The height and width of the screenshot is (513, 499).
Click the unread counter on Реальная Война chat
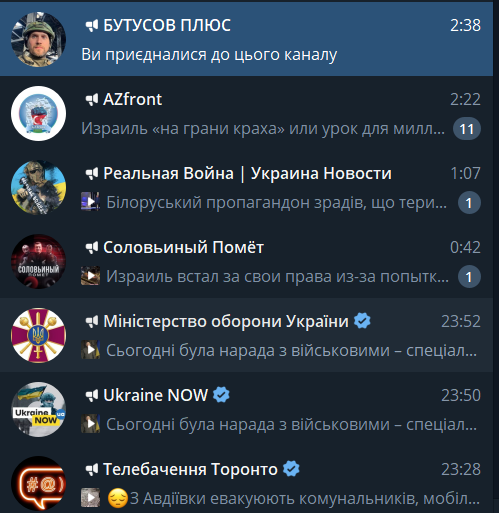tap(469, 203)
